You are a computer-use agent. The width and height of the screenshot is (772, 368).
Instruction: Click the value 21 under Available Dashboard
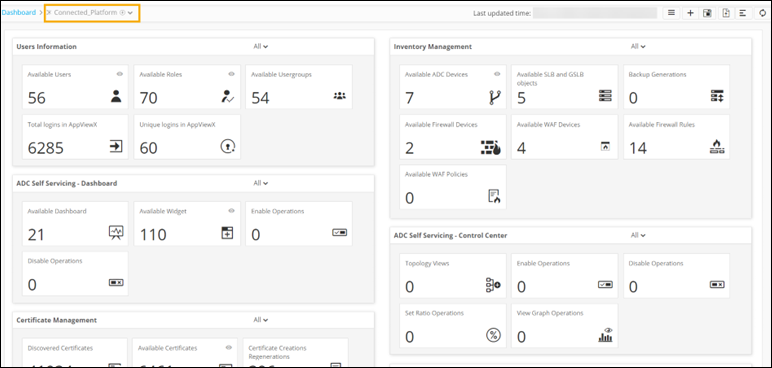[36, 234]
